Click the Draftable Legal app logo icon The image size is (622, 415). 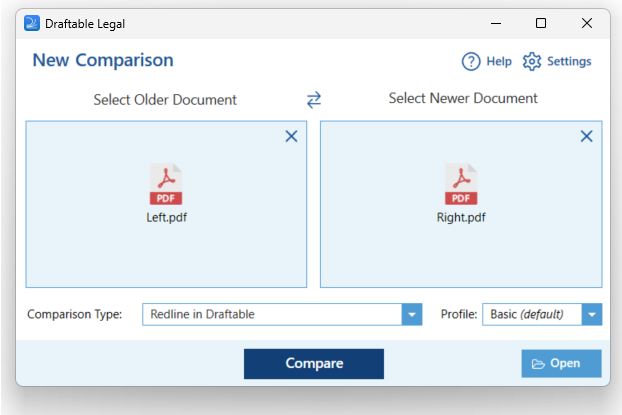point(32,23)
